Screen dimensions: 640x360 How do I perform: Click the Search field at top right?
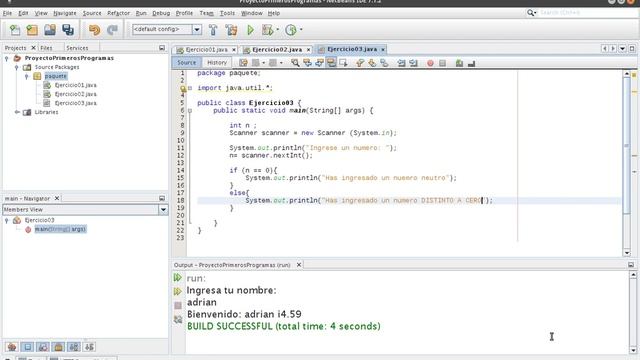pos(588,13)
